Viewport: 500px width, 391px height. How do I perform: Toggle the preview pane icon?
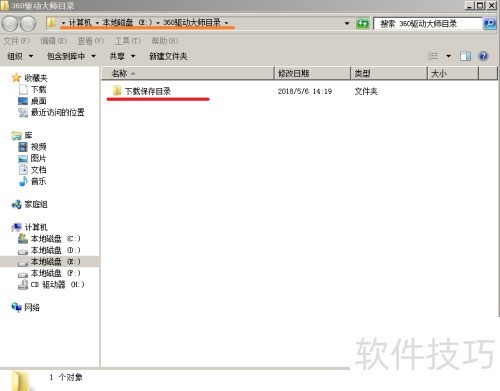(465, 56)
